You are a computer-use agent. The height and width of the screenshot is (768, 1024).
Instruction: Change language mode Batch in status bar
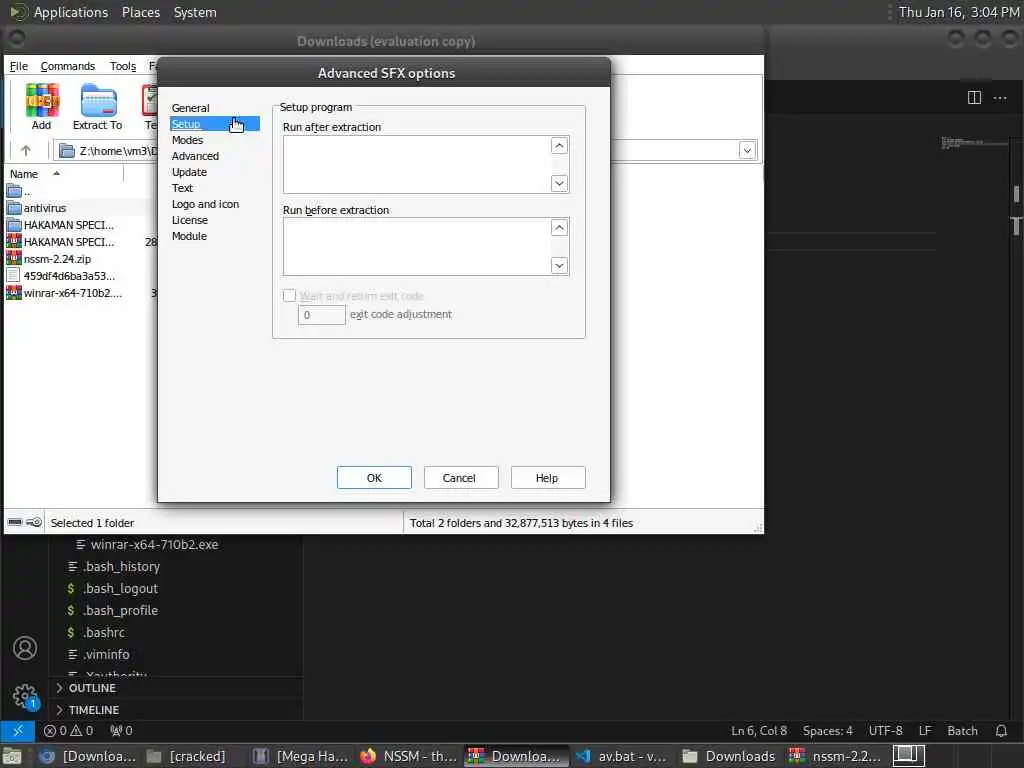(x=963, y=731)
